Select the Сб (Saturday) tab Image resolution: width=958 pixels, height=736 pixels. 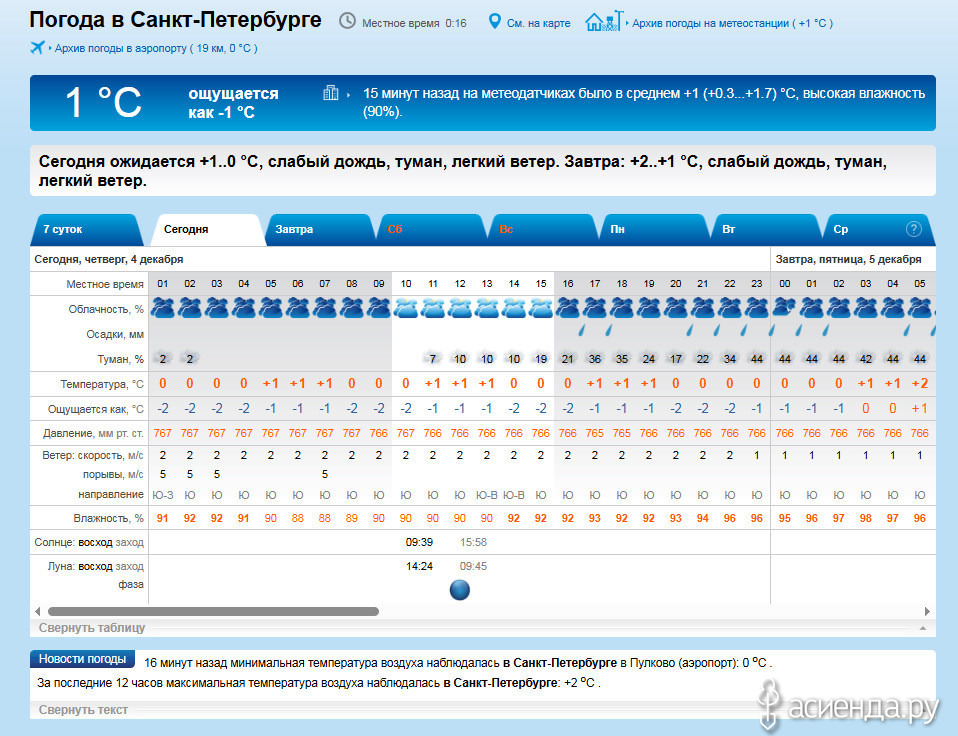pos(395,229)
